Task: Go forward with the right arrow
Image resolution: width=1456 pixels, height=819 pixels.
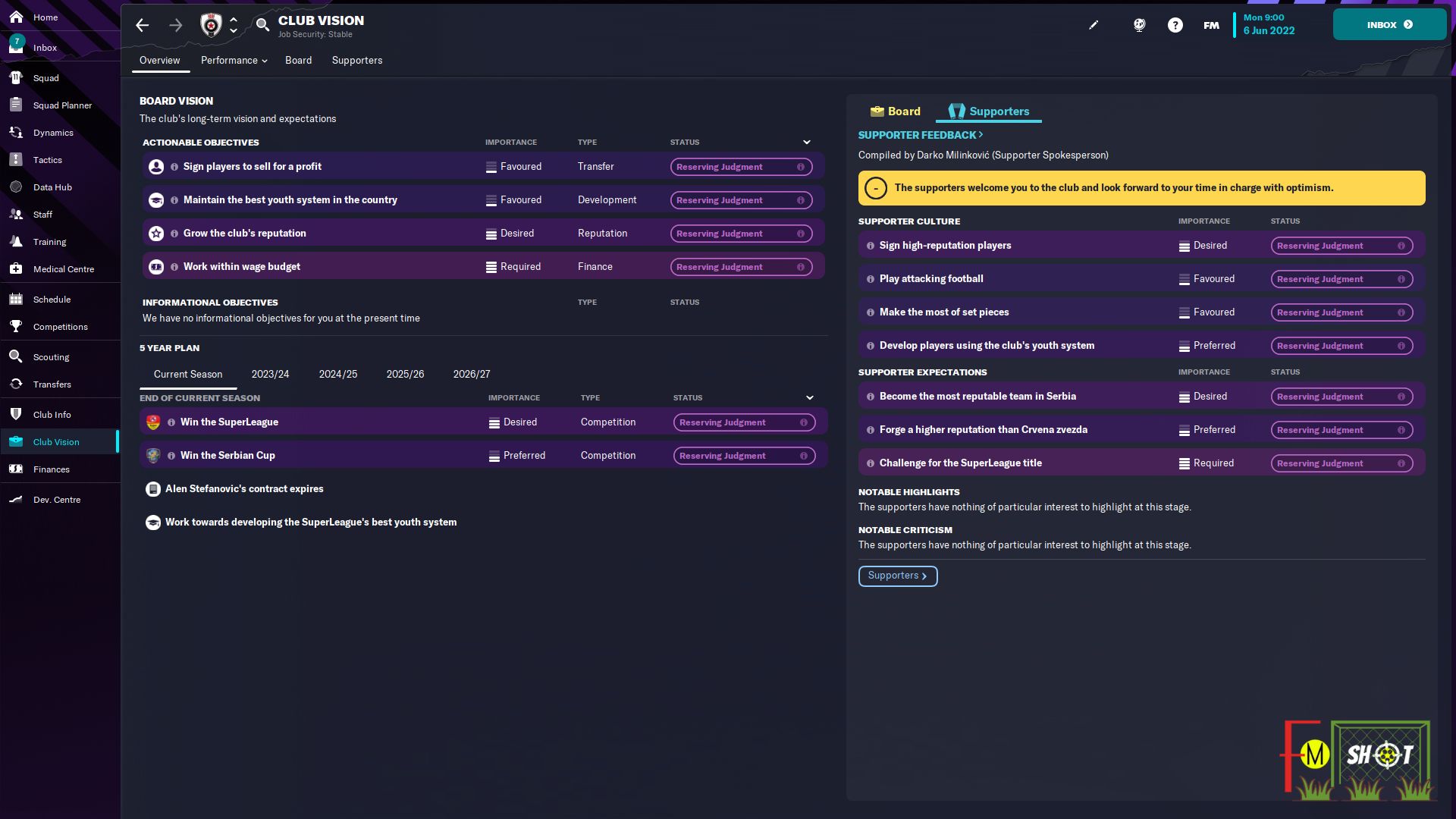Action: click(175, 25)
